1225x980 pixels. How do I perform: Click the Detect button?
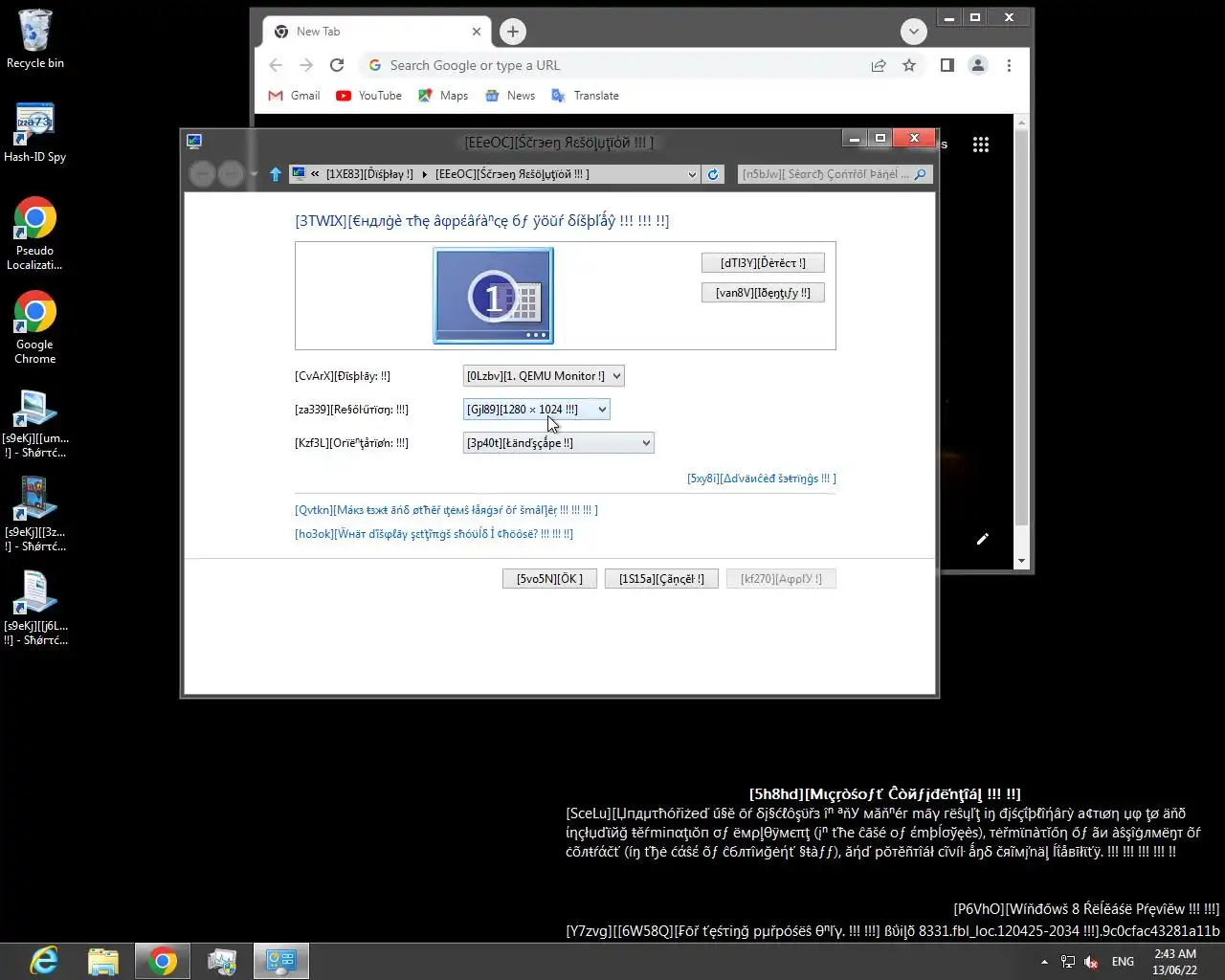(x=763, y=263)
